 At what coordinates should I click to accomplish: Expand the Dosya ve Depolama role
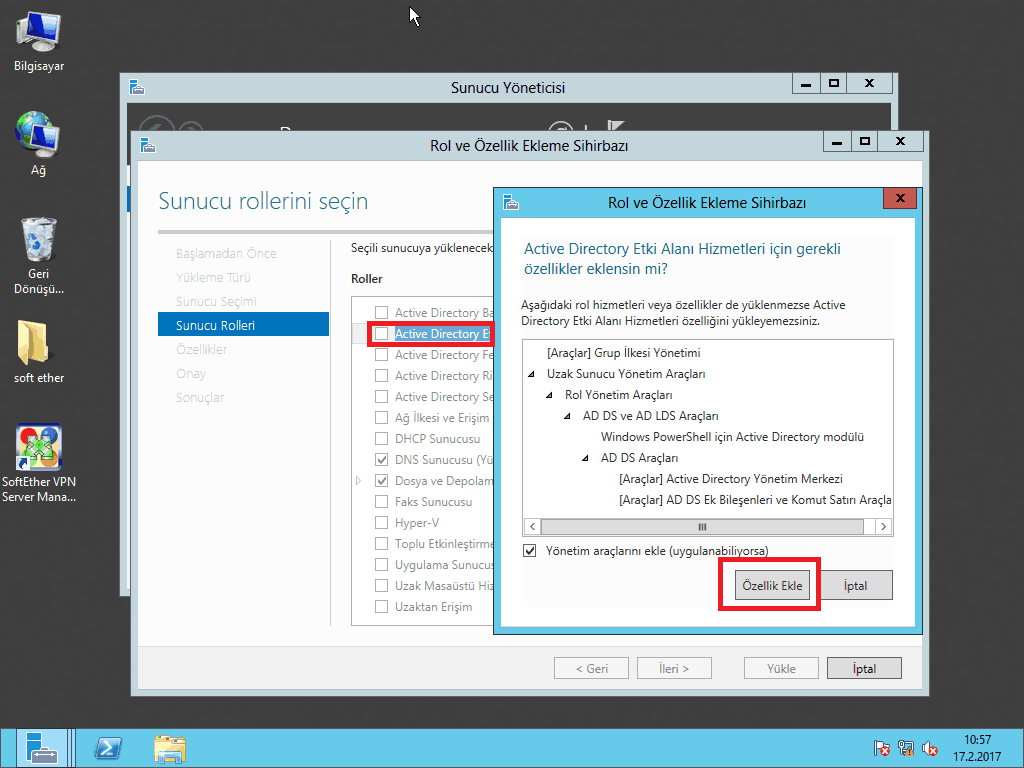point(359,481)
